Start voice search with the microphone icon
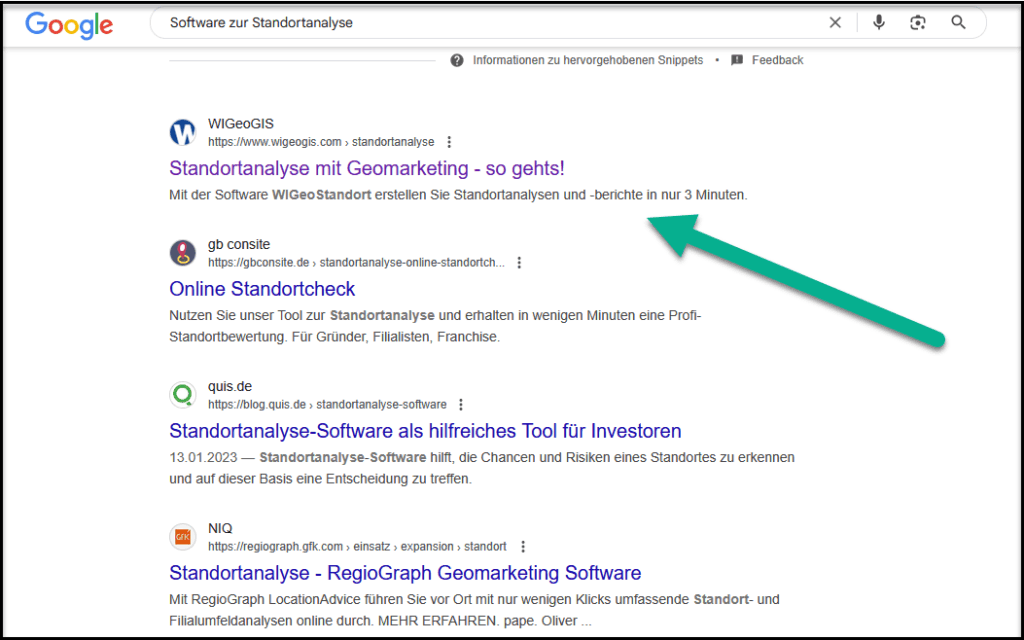The height and width of the screenshot is (640, 1024). [878, 23]
